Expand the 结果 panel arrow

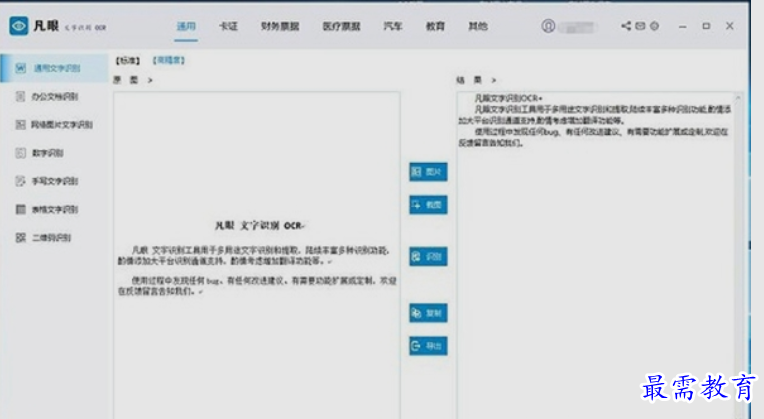[x=494, y=80]
